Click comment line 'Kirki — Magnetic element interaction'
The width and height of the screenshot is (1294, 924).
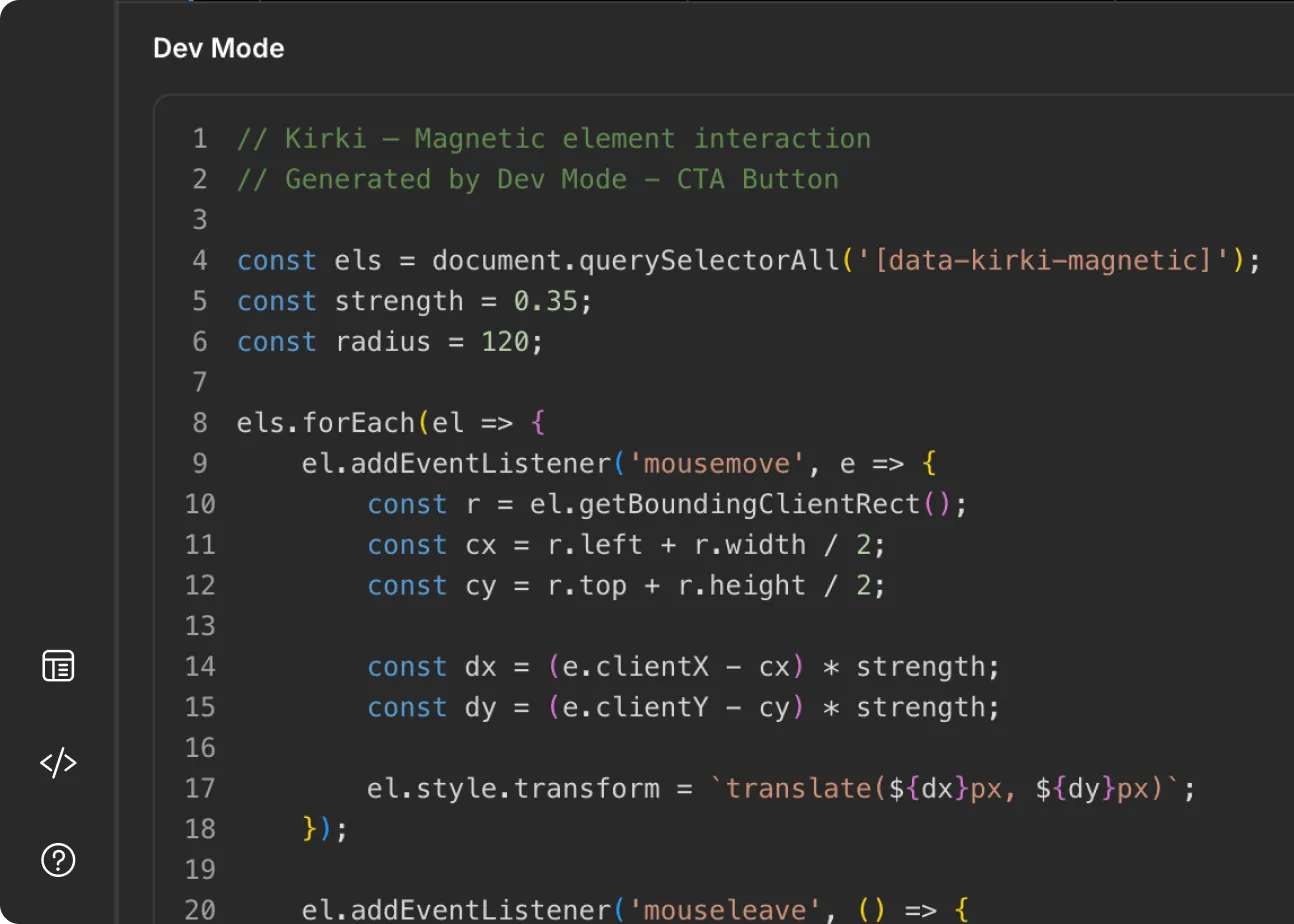coord(553,138)
